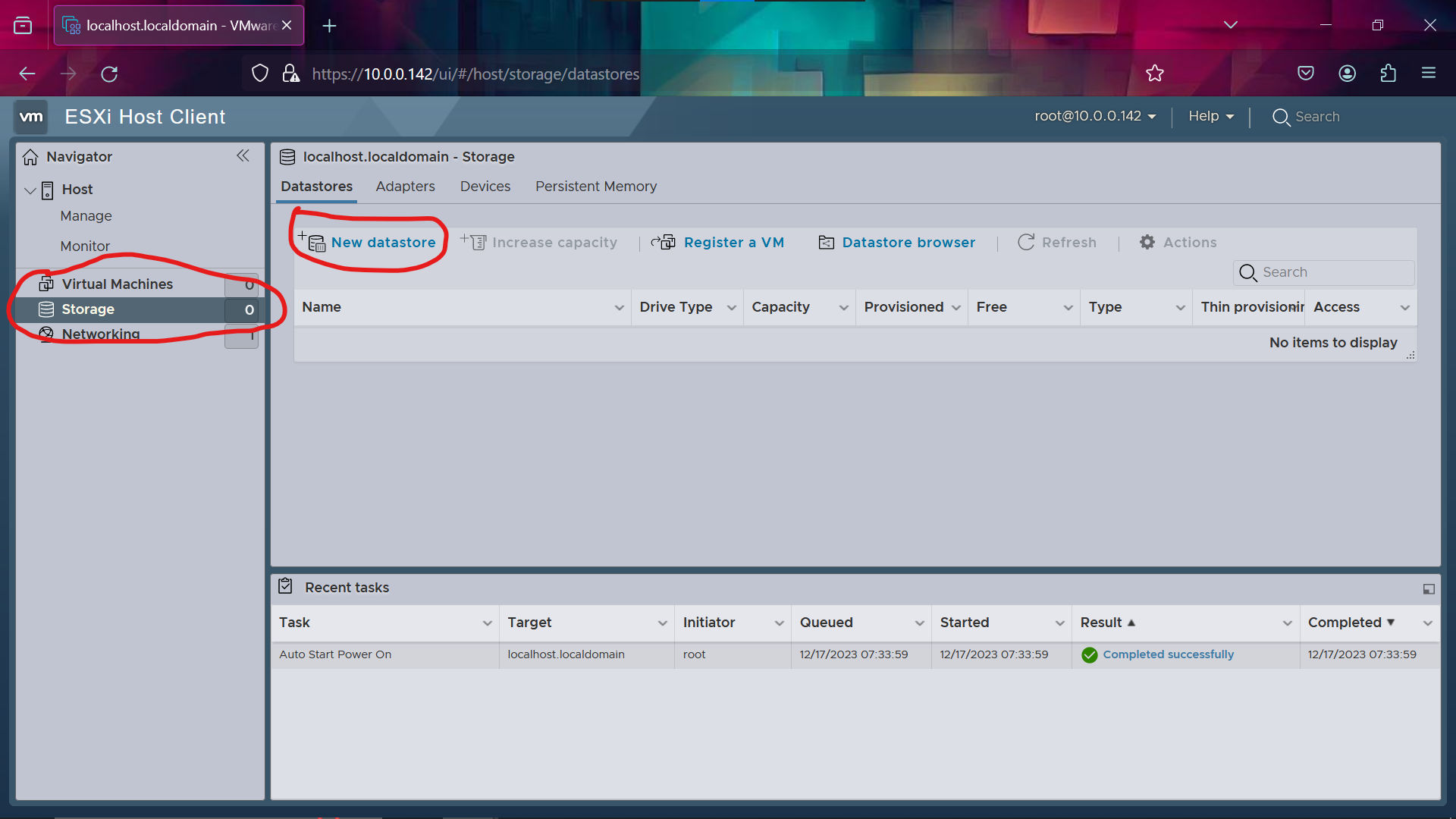Open the Task column dropdown in Recent tasks

pyautogui.click(x=487, y=623)
